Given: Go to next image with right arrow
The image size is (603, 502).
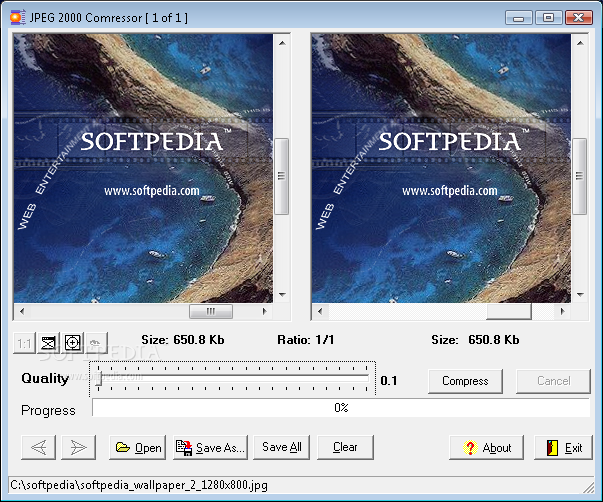Looking at the screenshot, I should coord(78,447).
